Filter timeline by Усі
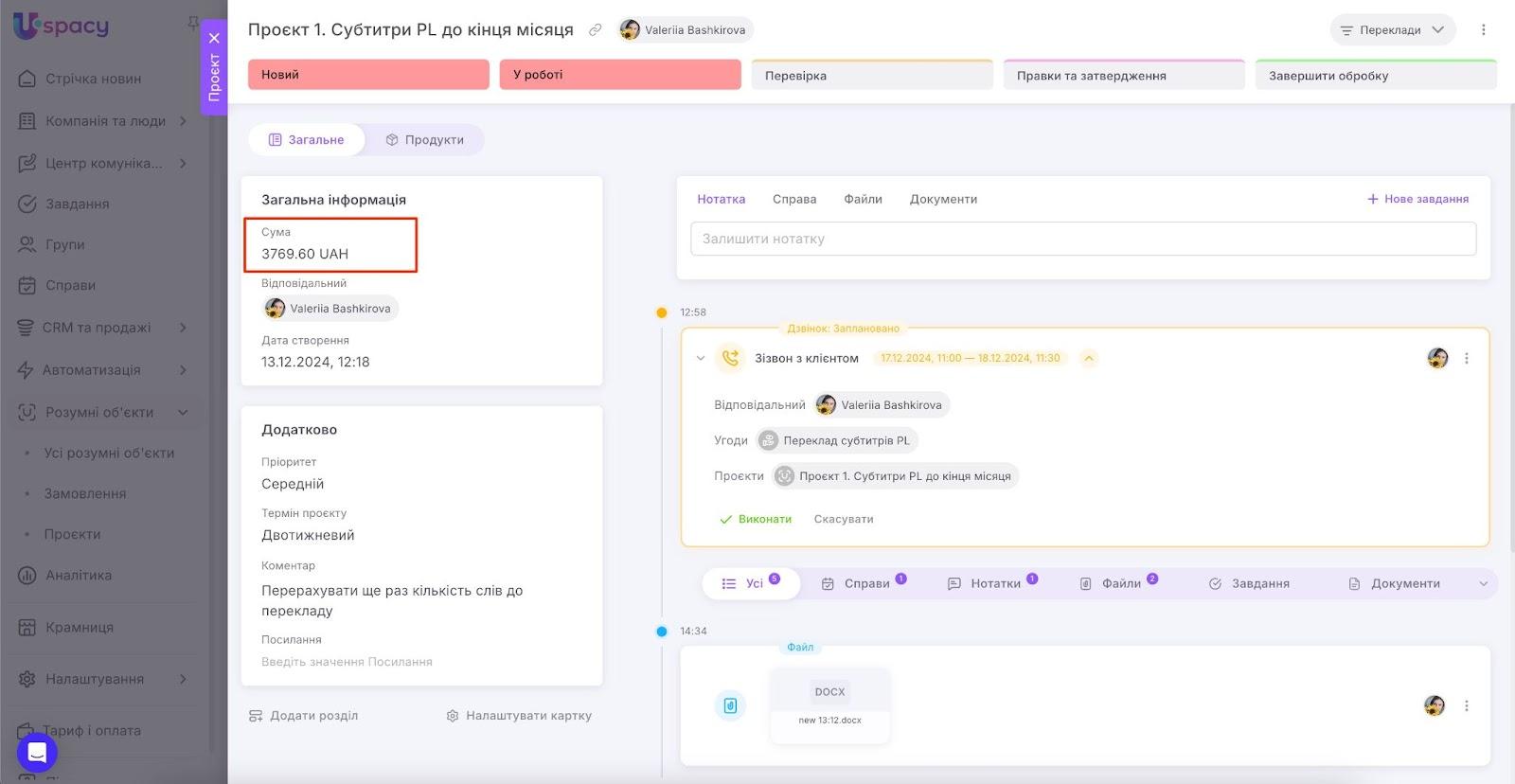Image resolution: width=1515 pixels, height=784 pixels. 751,583
